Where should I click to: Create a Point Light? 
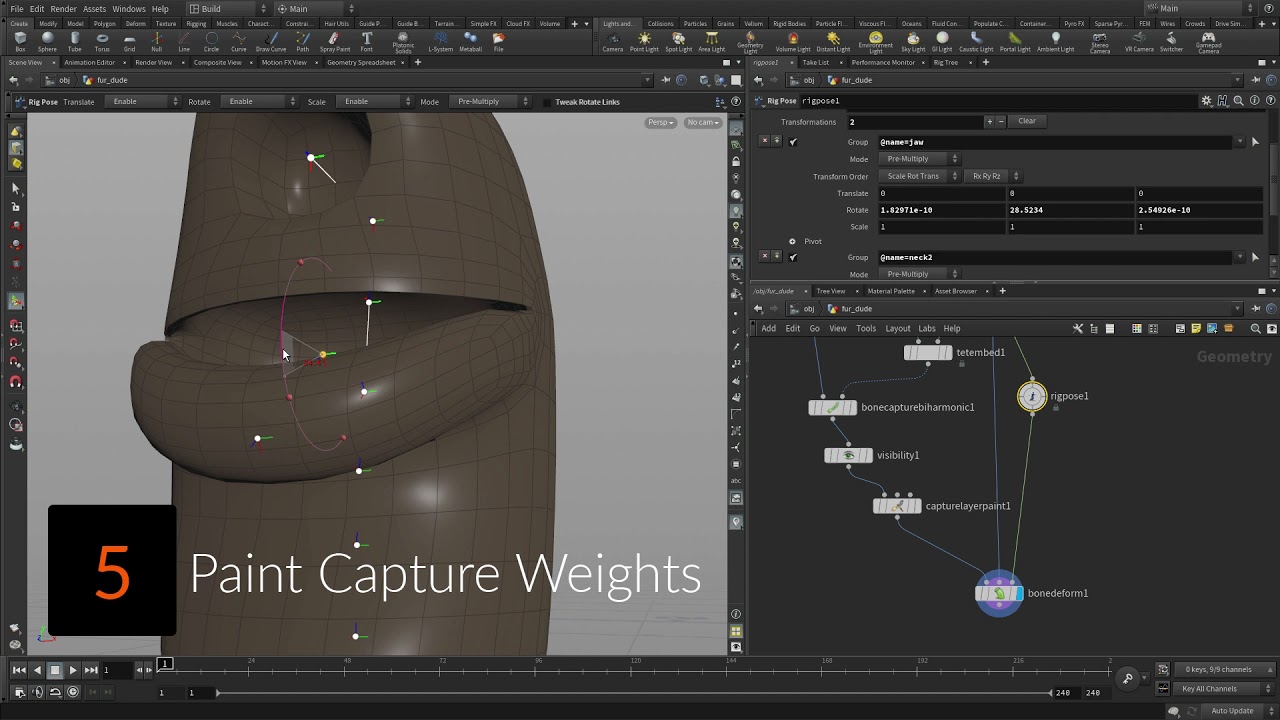pyautogui.click(x=644, y=42)
